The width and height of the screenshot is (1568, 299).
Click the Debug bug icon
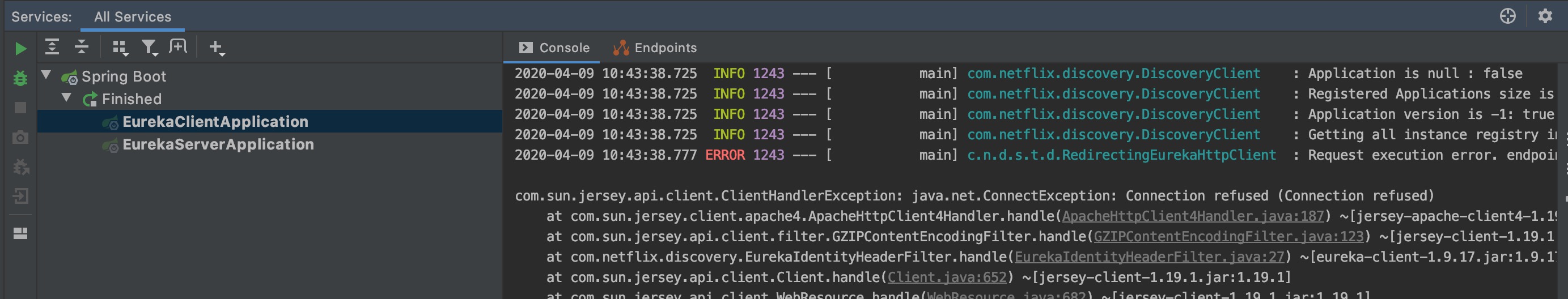pos(20,78)
